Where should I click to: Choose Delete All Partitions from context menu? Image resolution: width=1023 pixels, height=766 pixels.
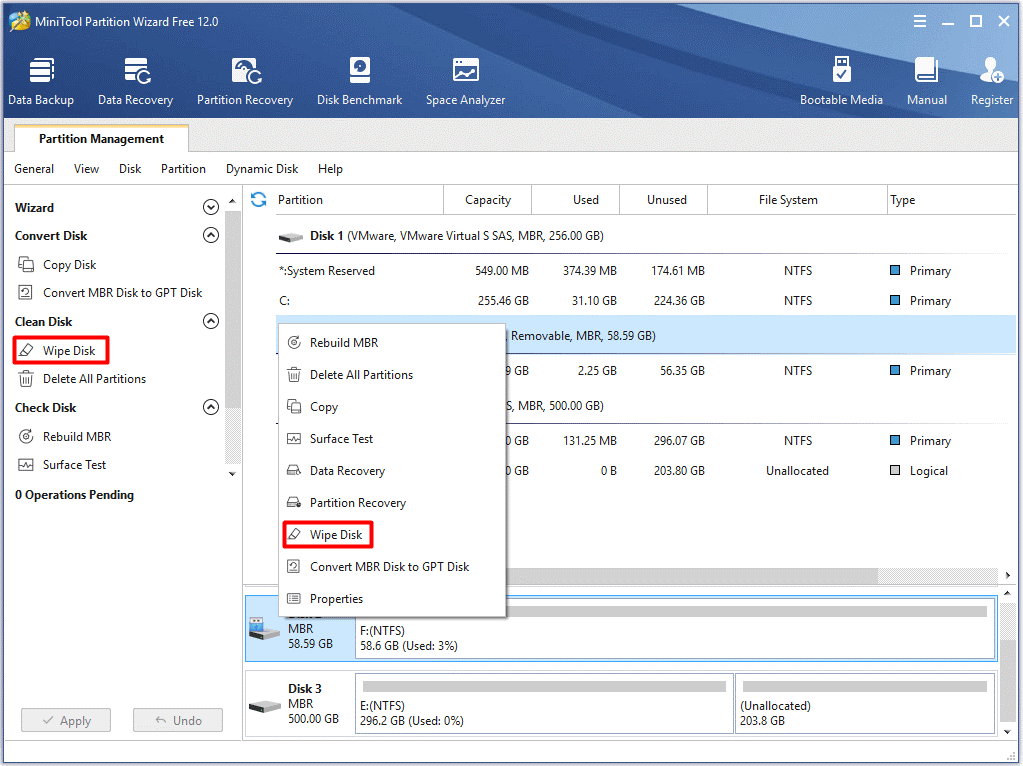[391, 375]
